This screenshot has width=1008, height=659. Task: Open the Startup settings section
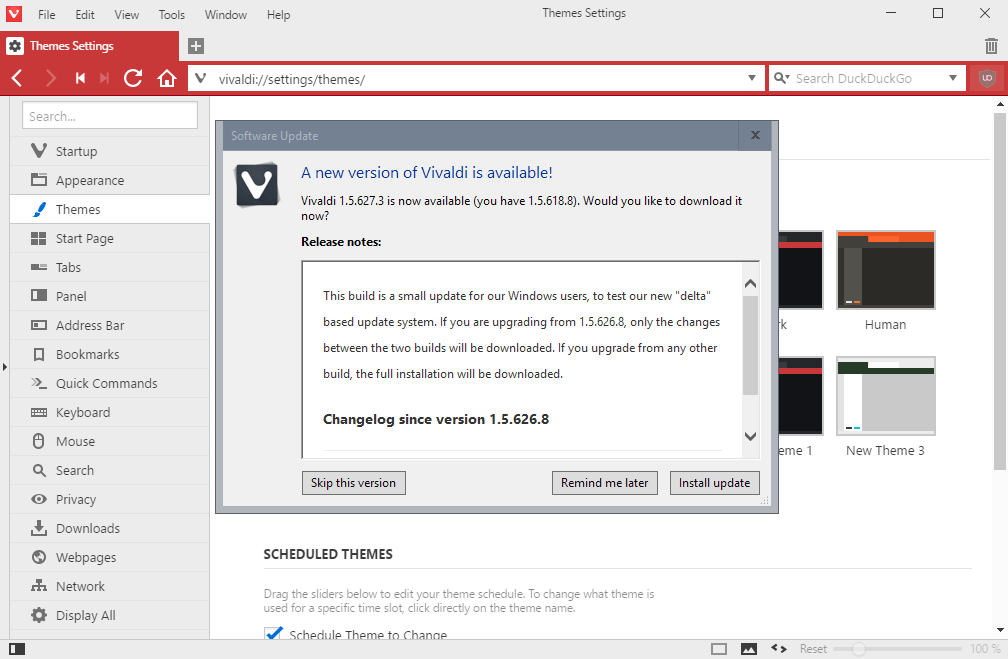(x=109, y=151)
